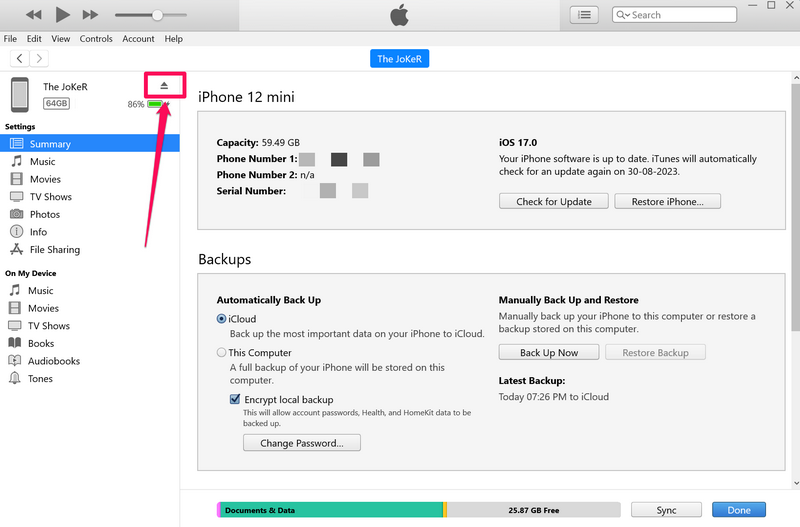Click Latest Backup time text
This screenshot has width=800, height=527.
(x=554, y=397)
